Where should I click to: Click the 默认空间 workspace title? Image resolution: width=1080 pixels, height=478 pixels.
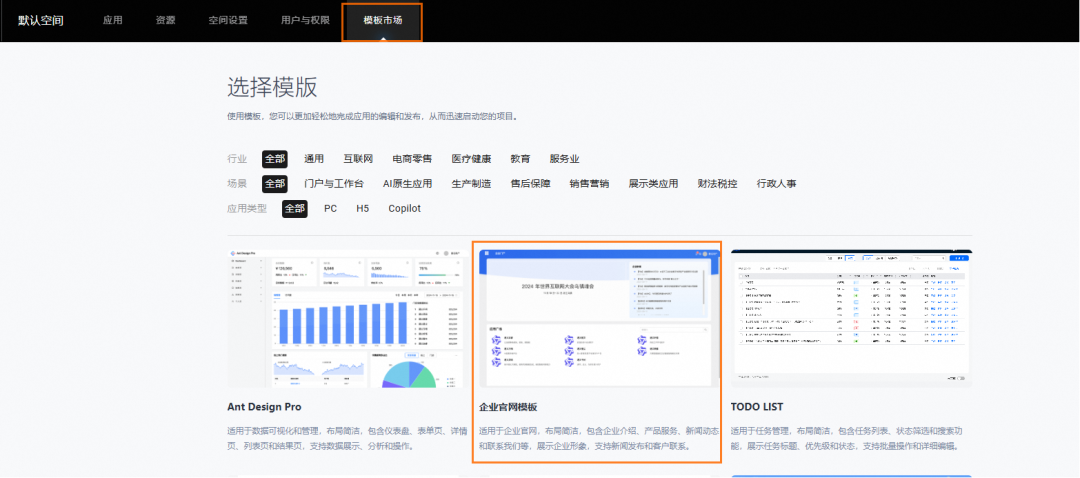(x=41, y=20)
